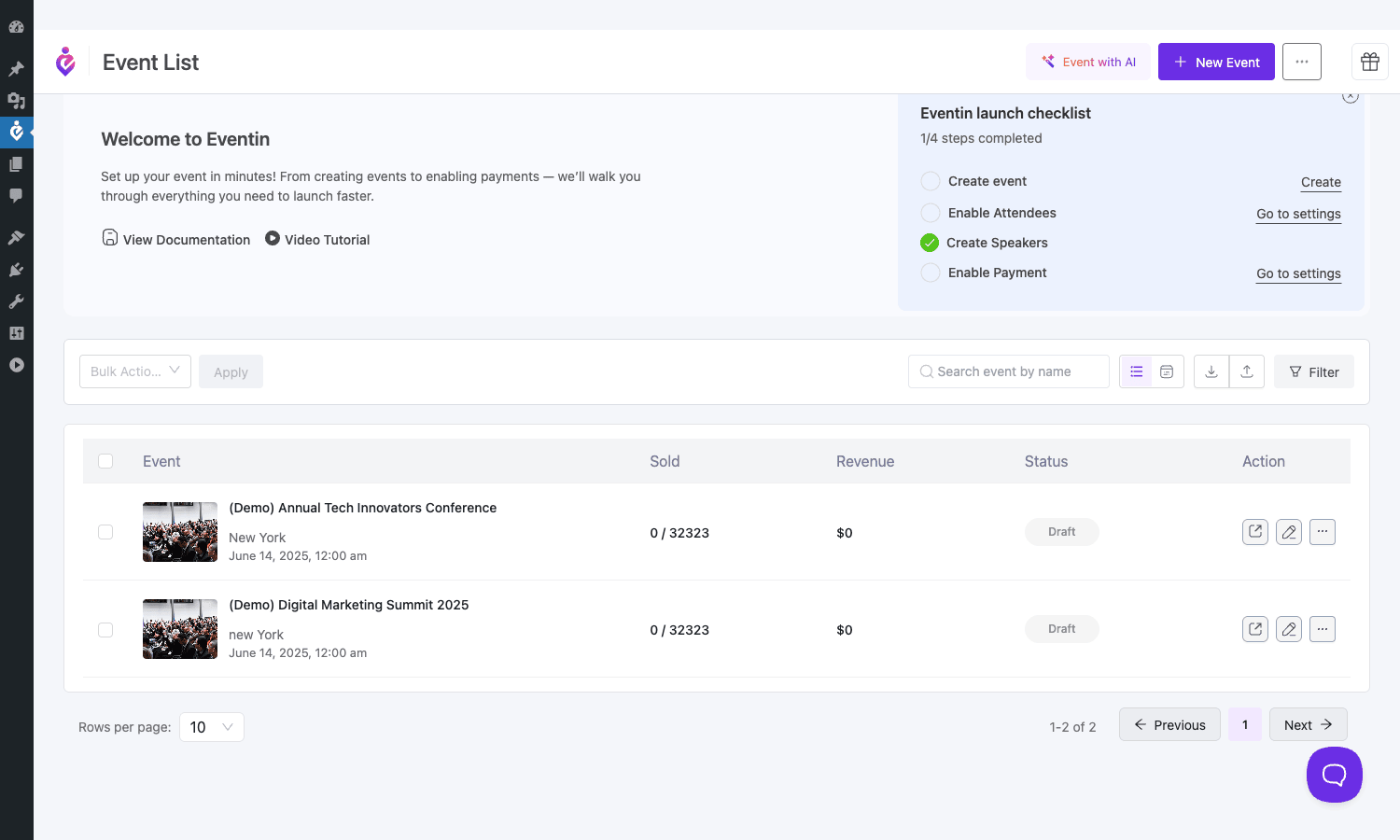The image size is (1400, 840).
Task: Focus the Search event by name field
Action: [1009, 371]
